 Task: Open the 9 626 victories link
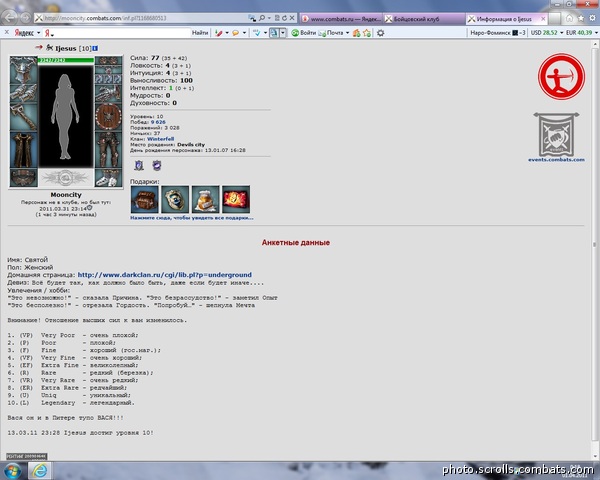click(x=158, y=122)
